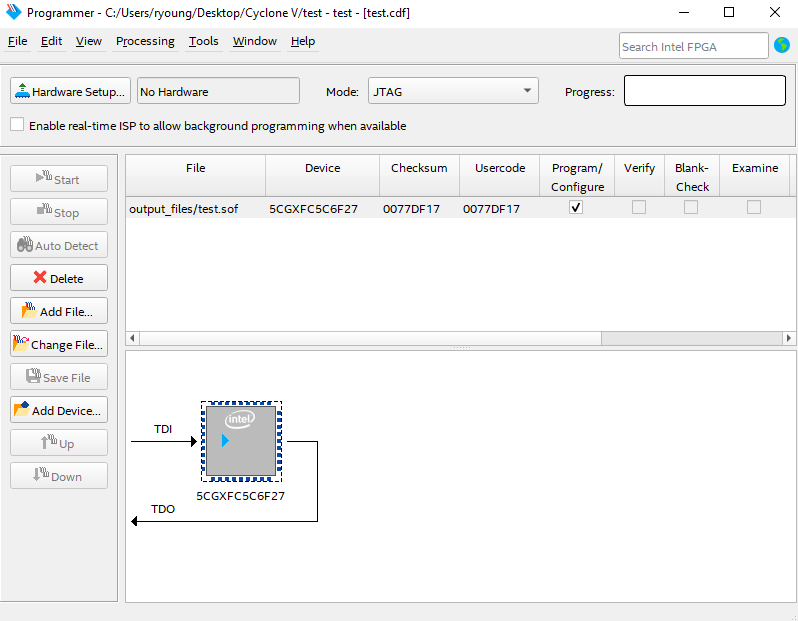798x621 pixels.
Task: Click the Stop button
Action: pos(59,212)
